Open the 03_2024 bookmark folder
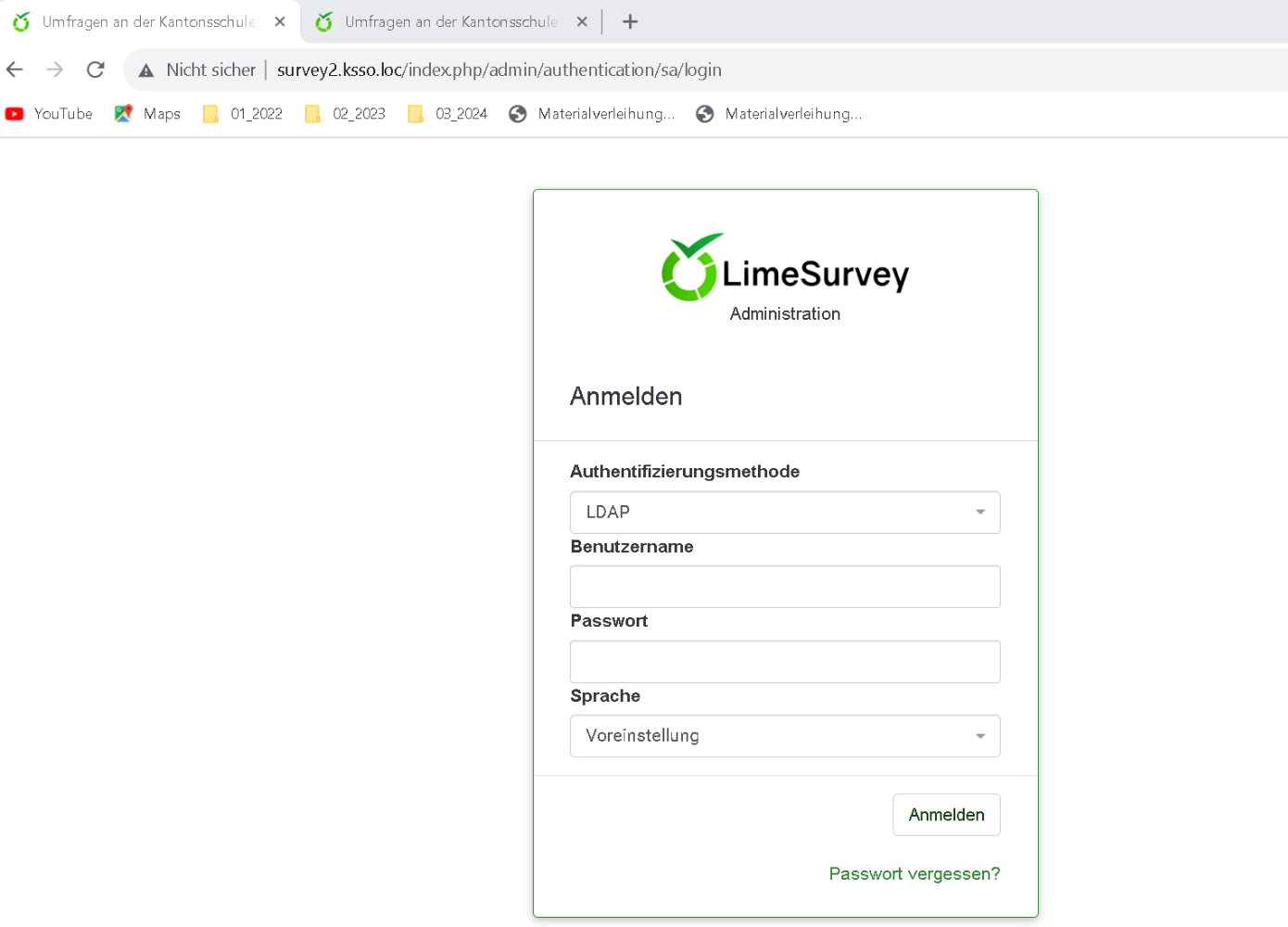The image size is (1288, 927). point(448,114)
